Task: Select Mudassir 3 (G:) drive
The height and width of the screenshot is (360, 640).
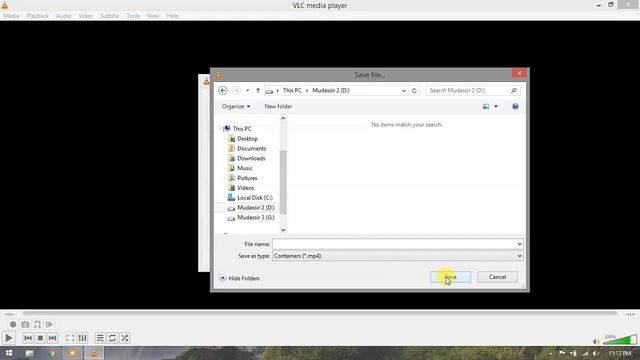Action: [256, 218]
